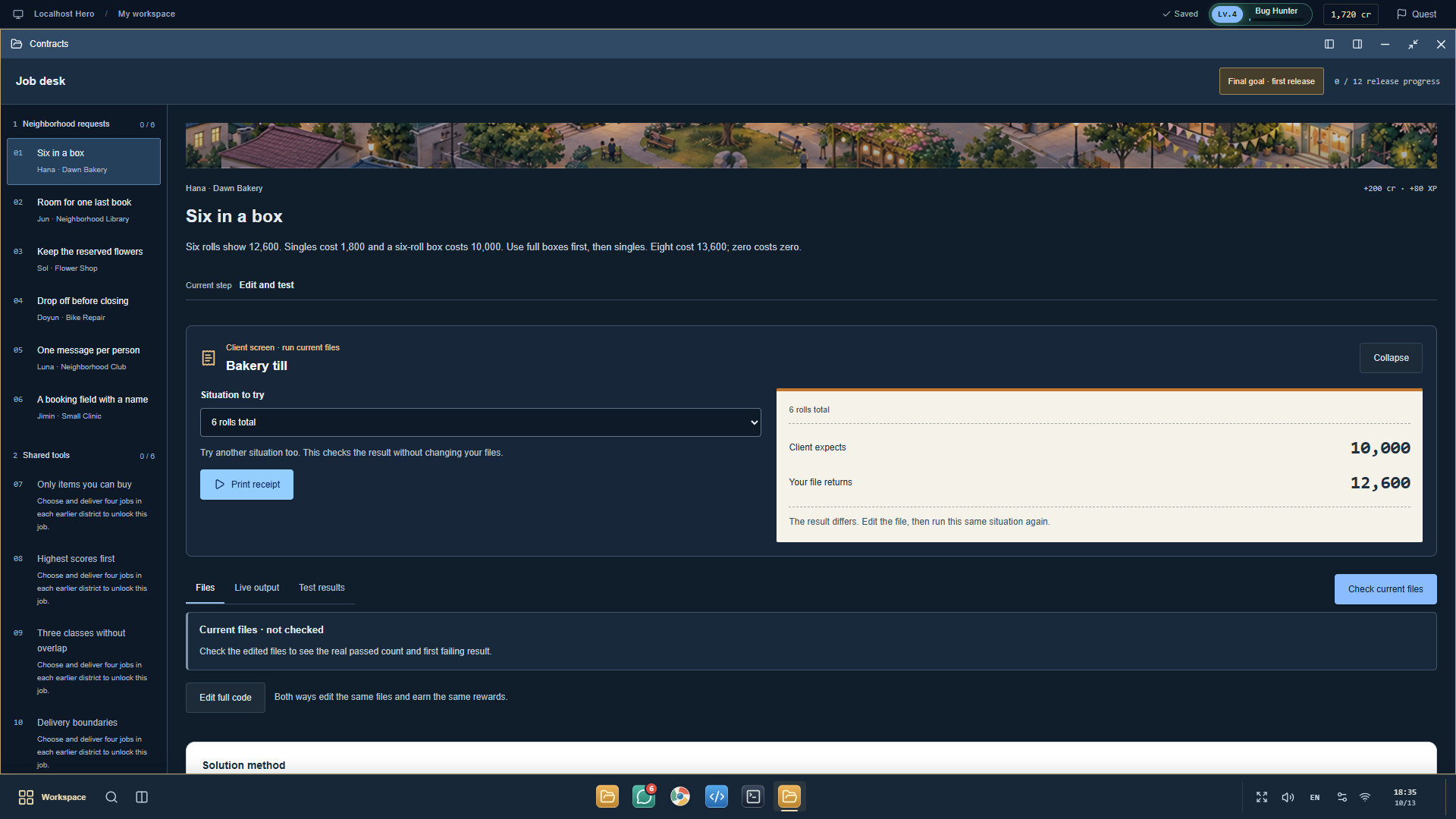Select locked job 09 Three classes without overlap
1456x819 pixels.
tap(83, 661)
